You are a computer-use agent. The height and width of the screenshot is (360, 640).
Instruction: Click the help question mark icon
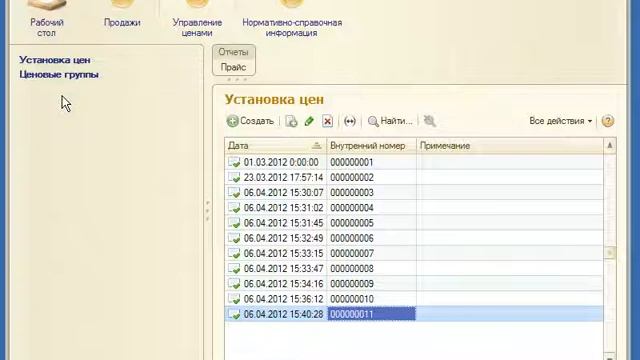pos(608,121)
